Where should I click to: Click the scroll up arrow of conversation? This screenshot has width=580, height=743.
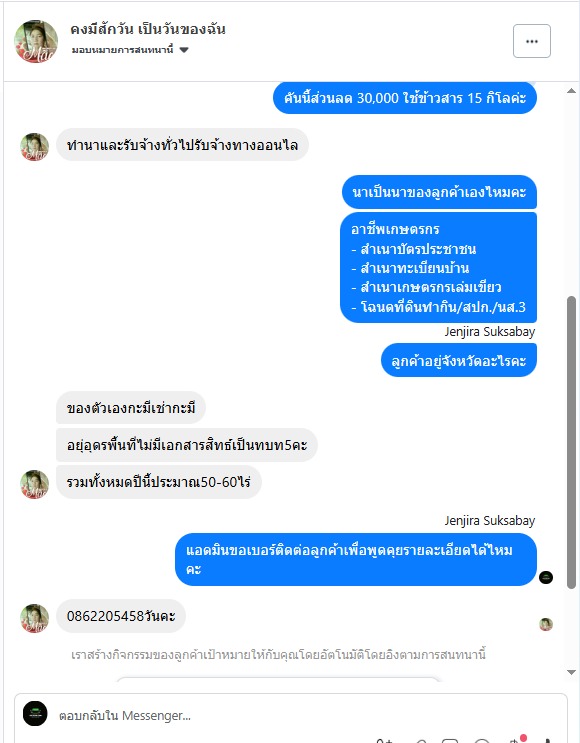coord(571,91)
